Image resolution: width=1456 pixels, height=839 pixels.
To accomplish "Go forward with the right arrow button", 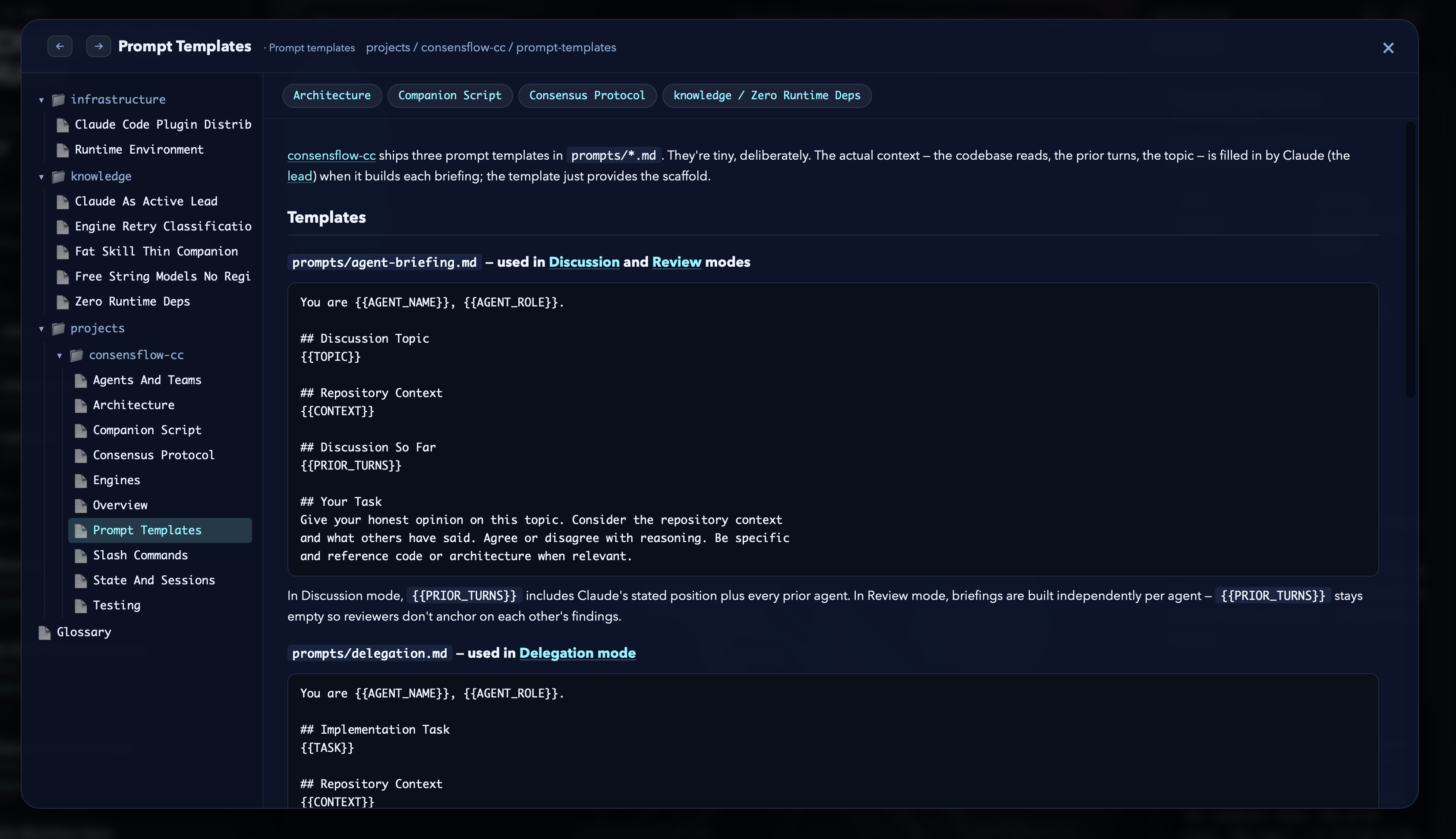I will tap(98, 46).
